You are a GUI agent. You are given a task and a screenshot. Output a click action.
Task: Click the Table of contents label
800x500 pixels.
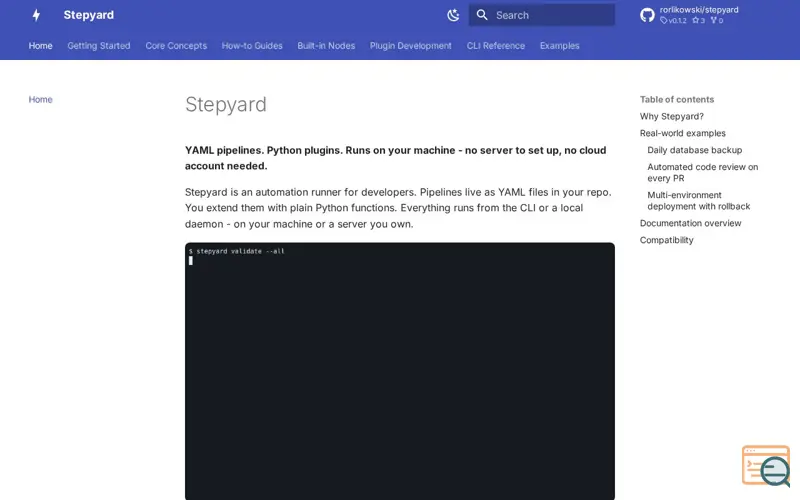pos(677,99)
